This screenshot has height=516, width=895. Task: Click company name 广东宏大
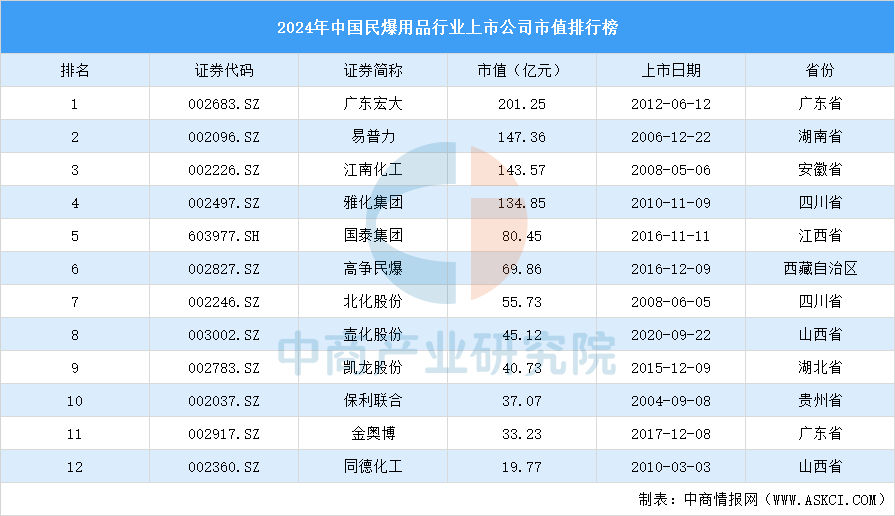click(373, 103)
